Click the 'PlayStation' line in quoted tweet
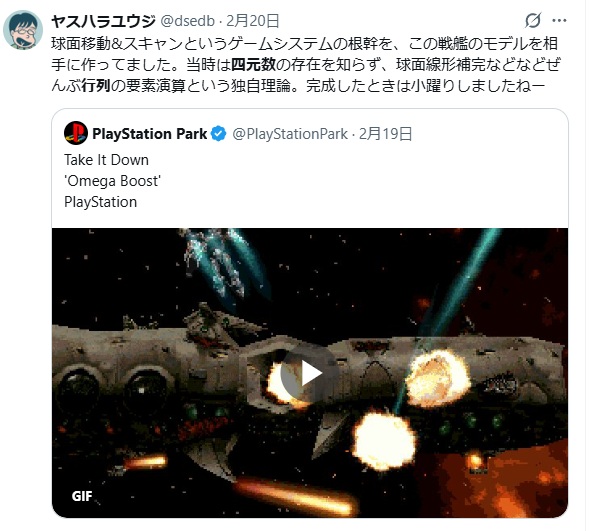 click(x=100, y=202)
